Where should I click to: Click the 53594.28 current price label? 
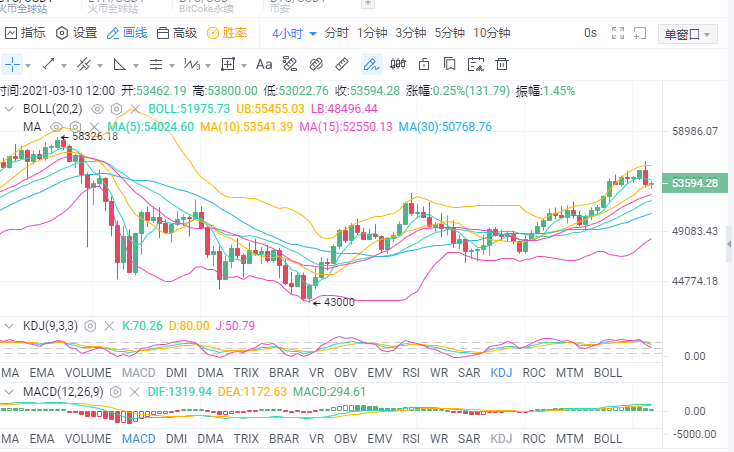click(695, 183)
